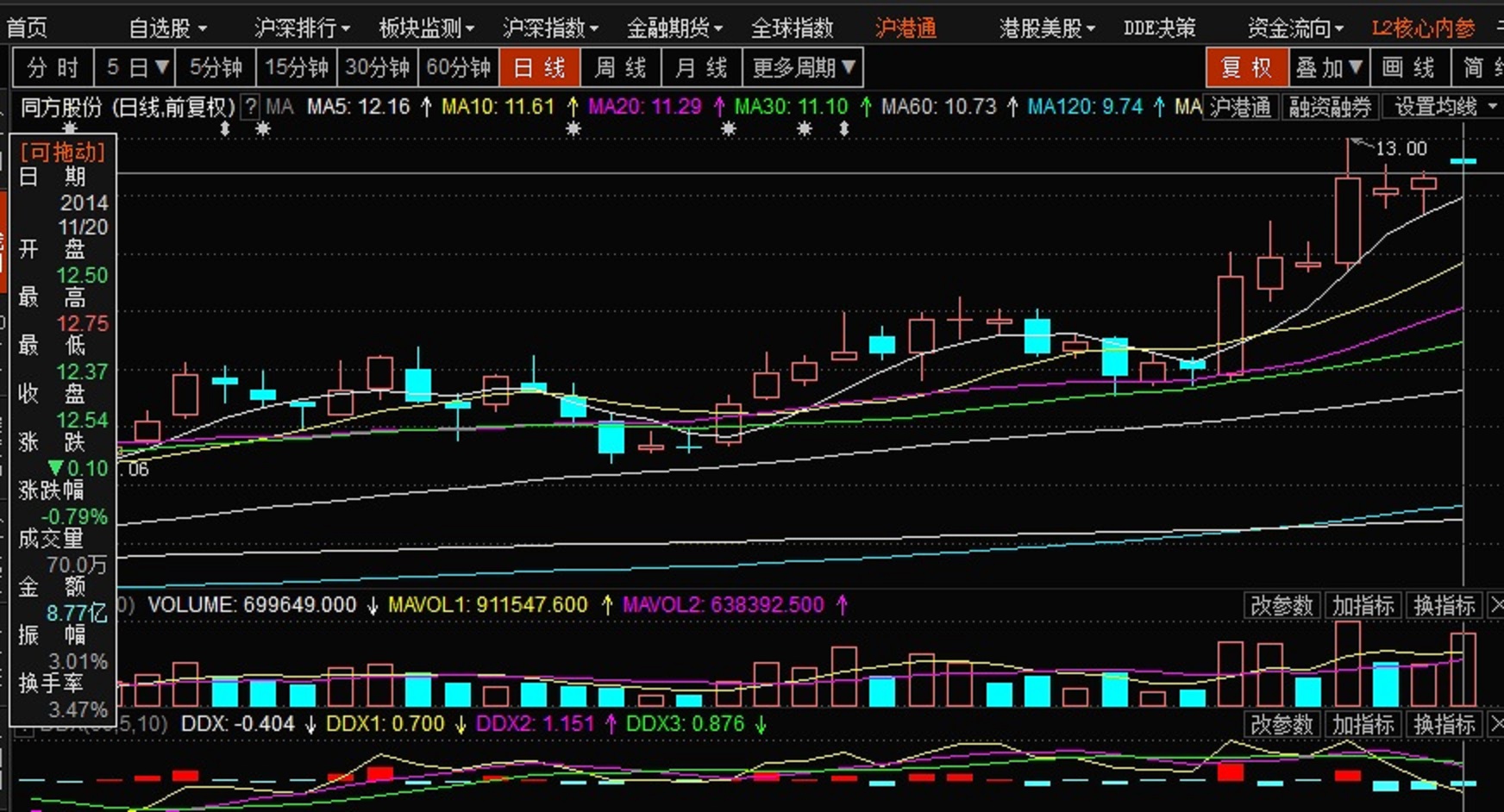
Task: Switch to the 15分钟 period tab
Action: pos(297,67)
